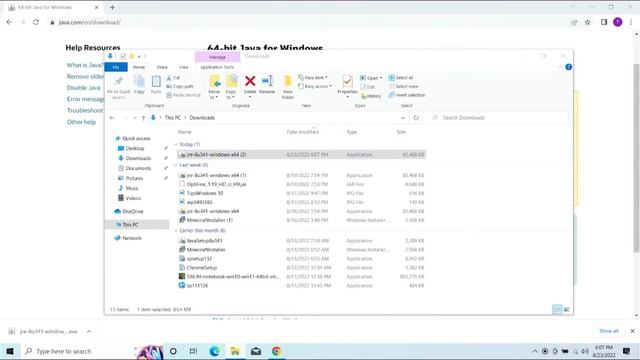Open the View ribbon tab
The image size is (640, 360).
point(184,67)
